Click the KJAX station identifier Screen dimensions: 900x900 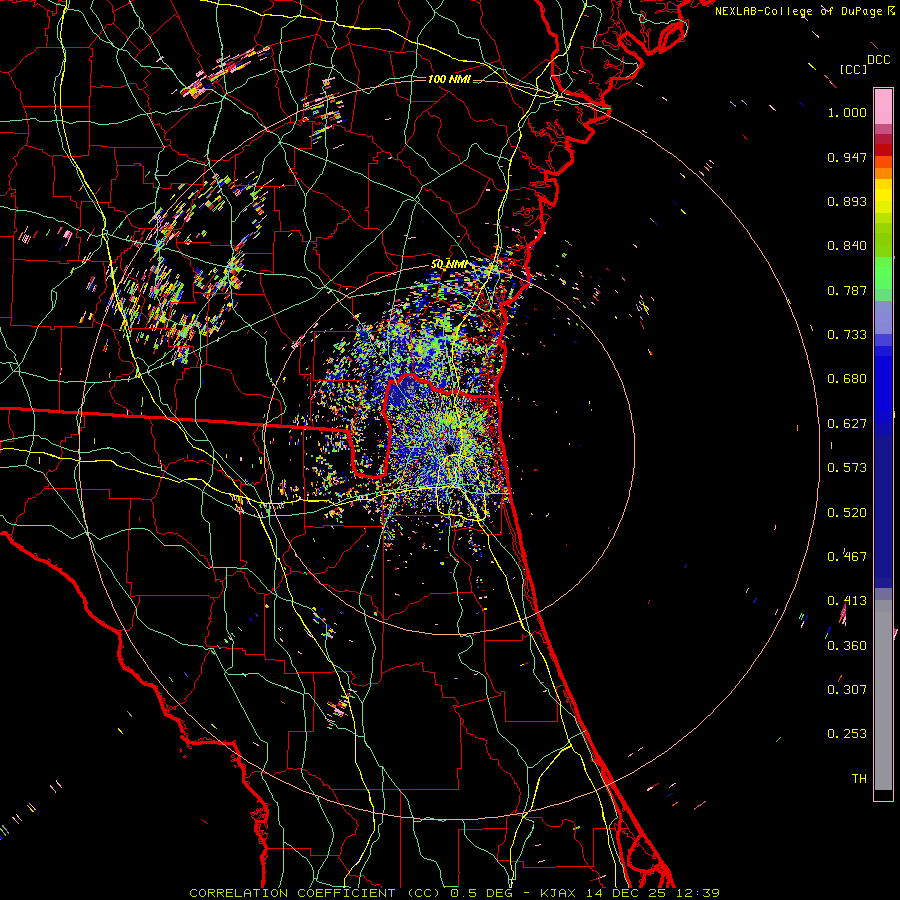[x=558, y=893]
